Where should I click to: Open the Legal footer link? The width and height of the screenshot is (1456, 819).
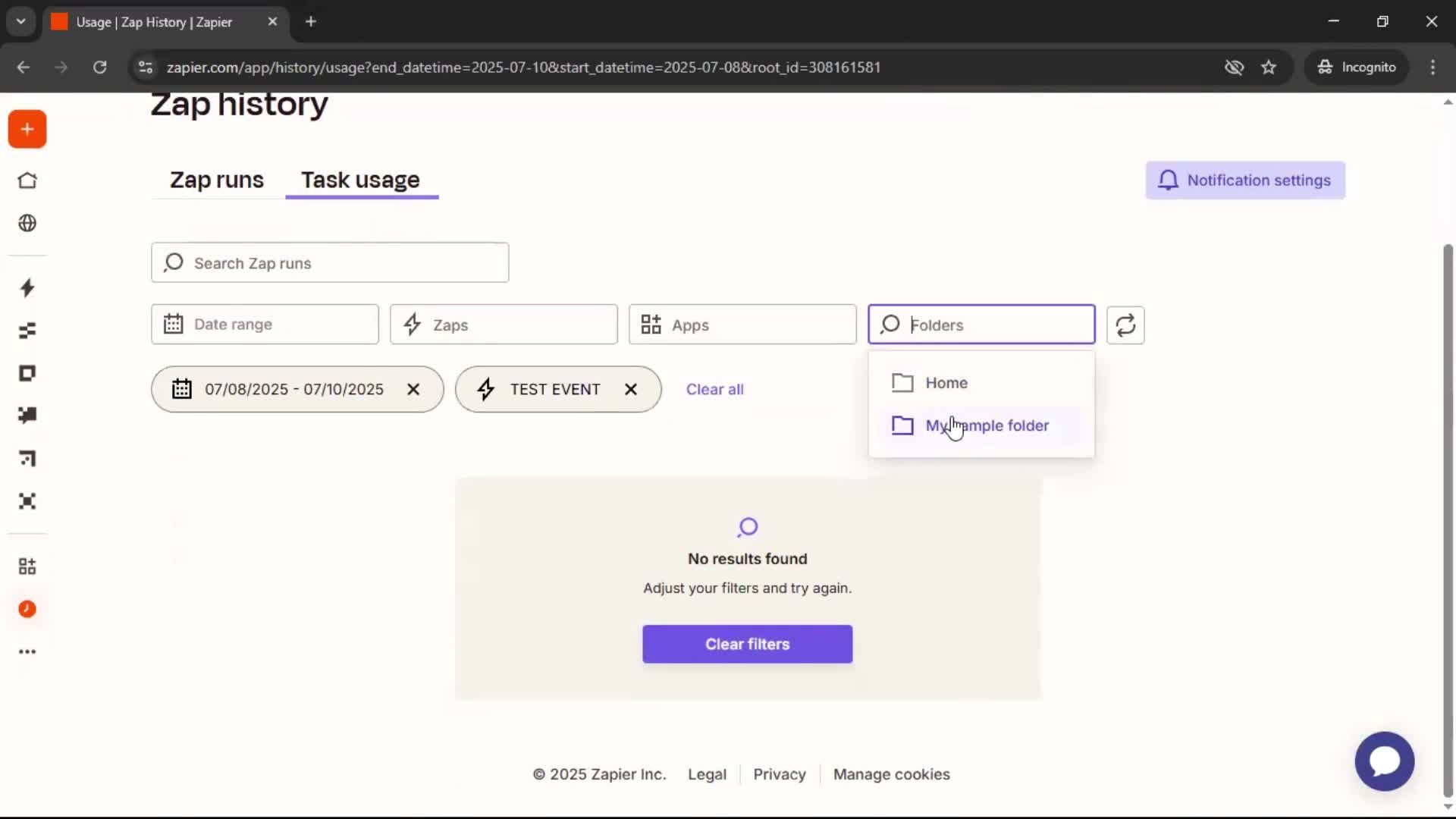click(x=707, y=774)
